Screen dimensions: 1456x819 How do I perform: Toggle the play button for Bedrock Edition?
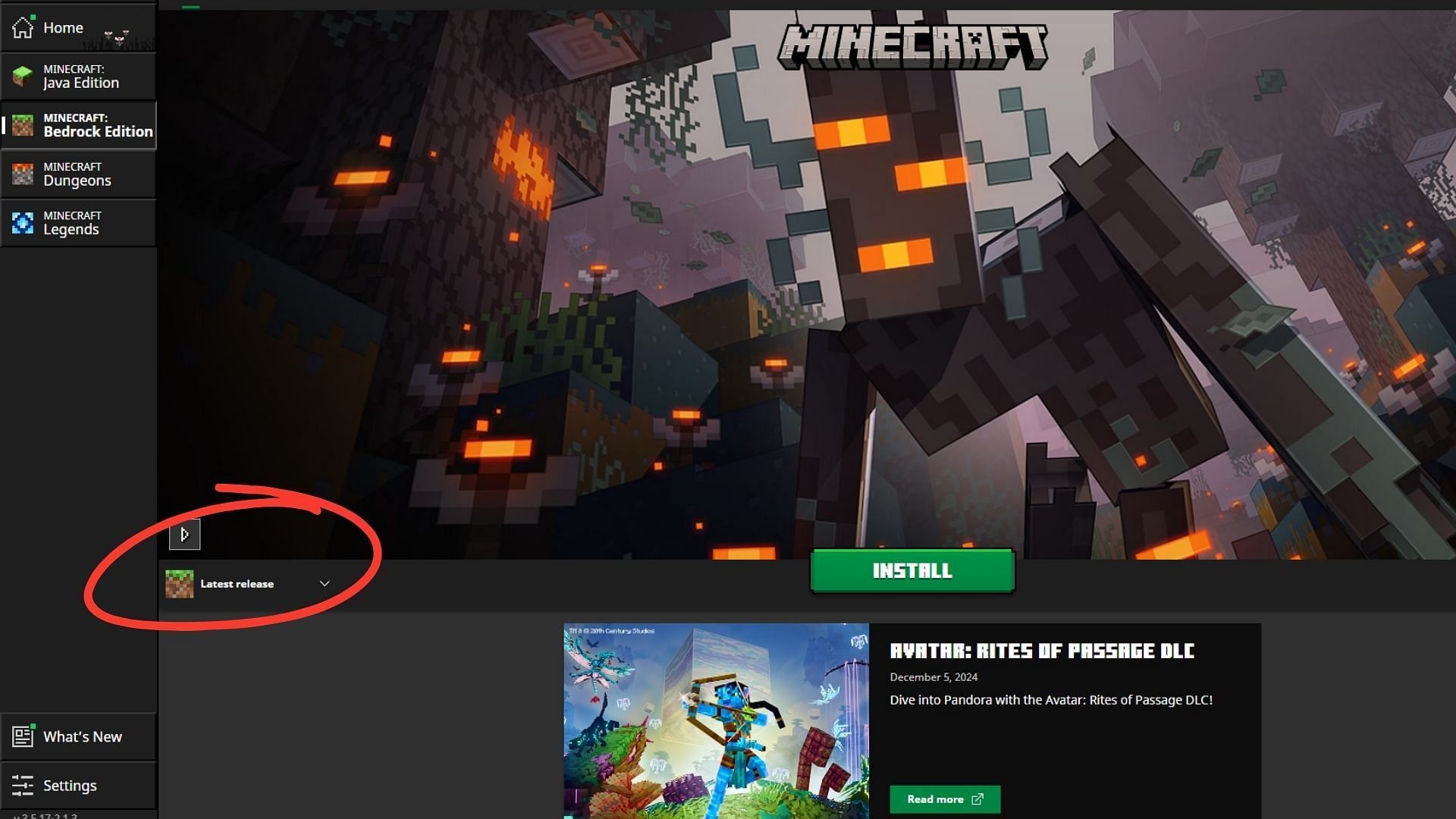tap(184, 533)
